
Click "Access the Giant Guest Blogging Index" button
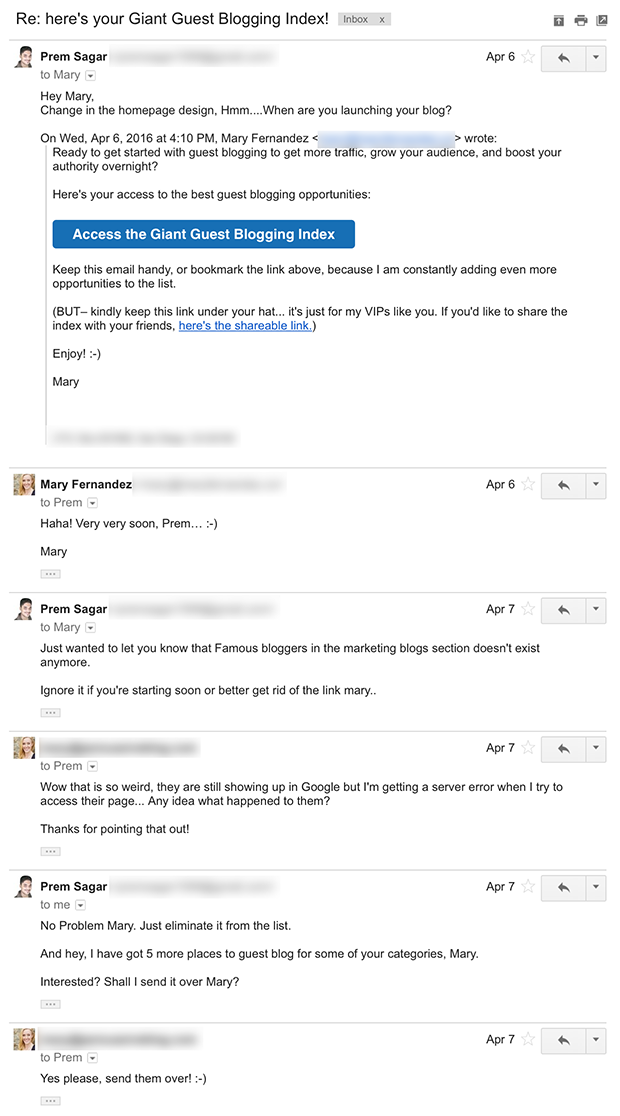coord(204,234)
